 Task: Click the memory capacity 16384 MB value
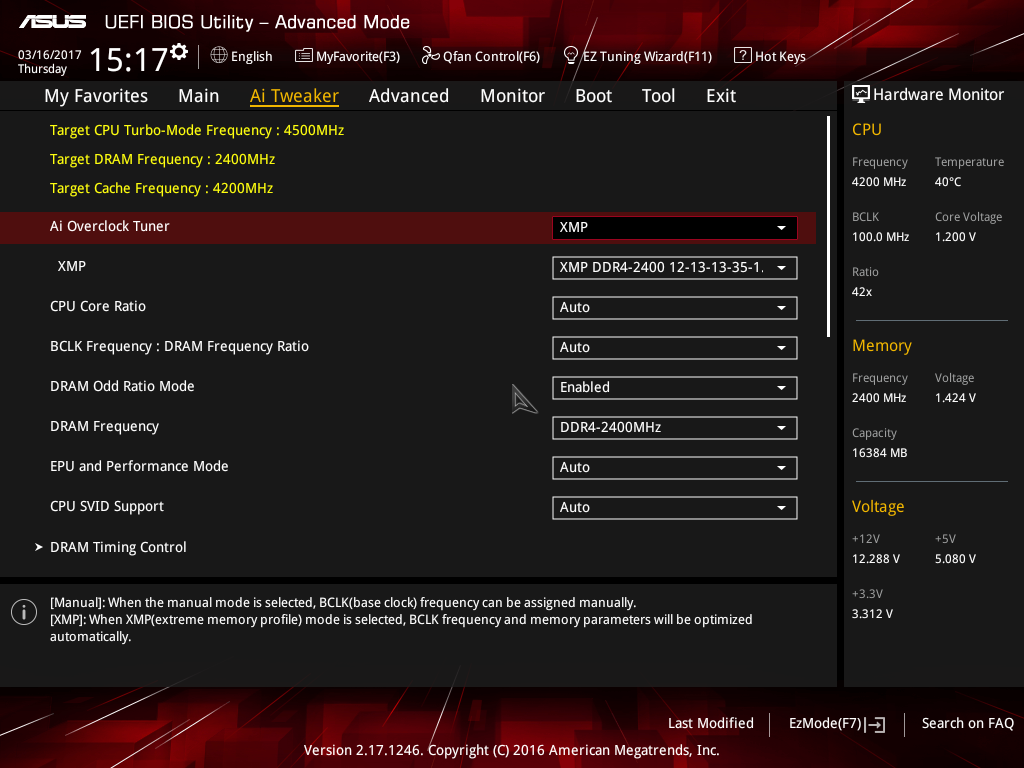pos(879,453)
